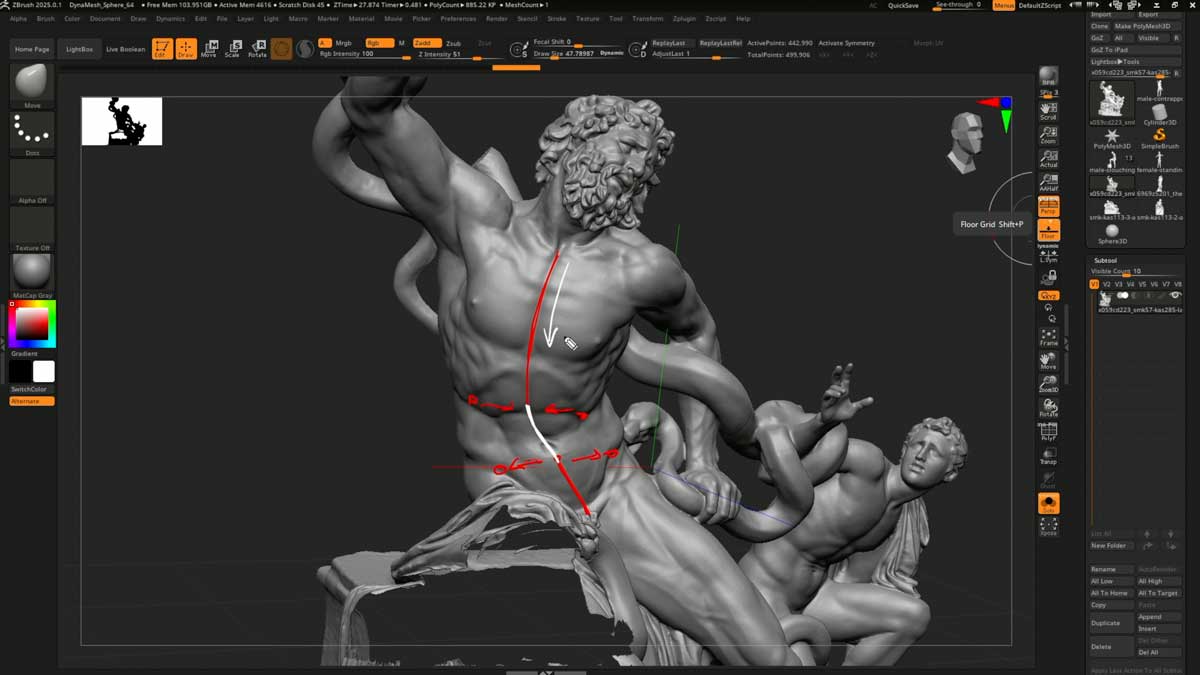The height and width of the screenshot is (675, 1200).
Task: Select the Sphere3D tool
Action: [1112, 234]
